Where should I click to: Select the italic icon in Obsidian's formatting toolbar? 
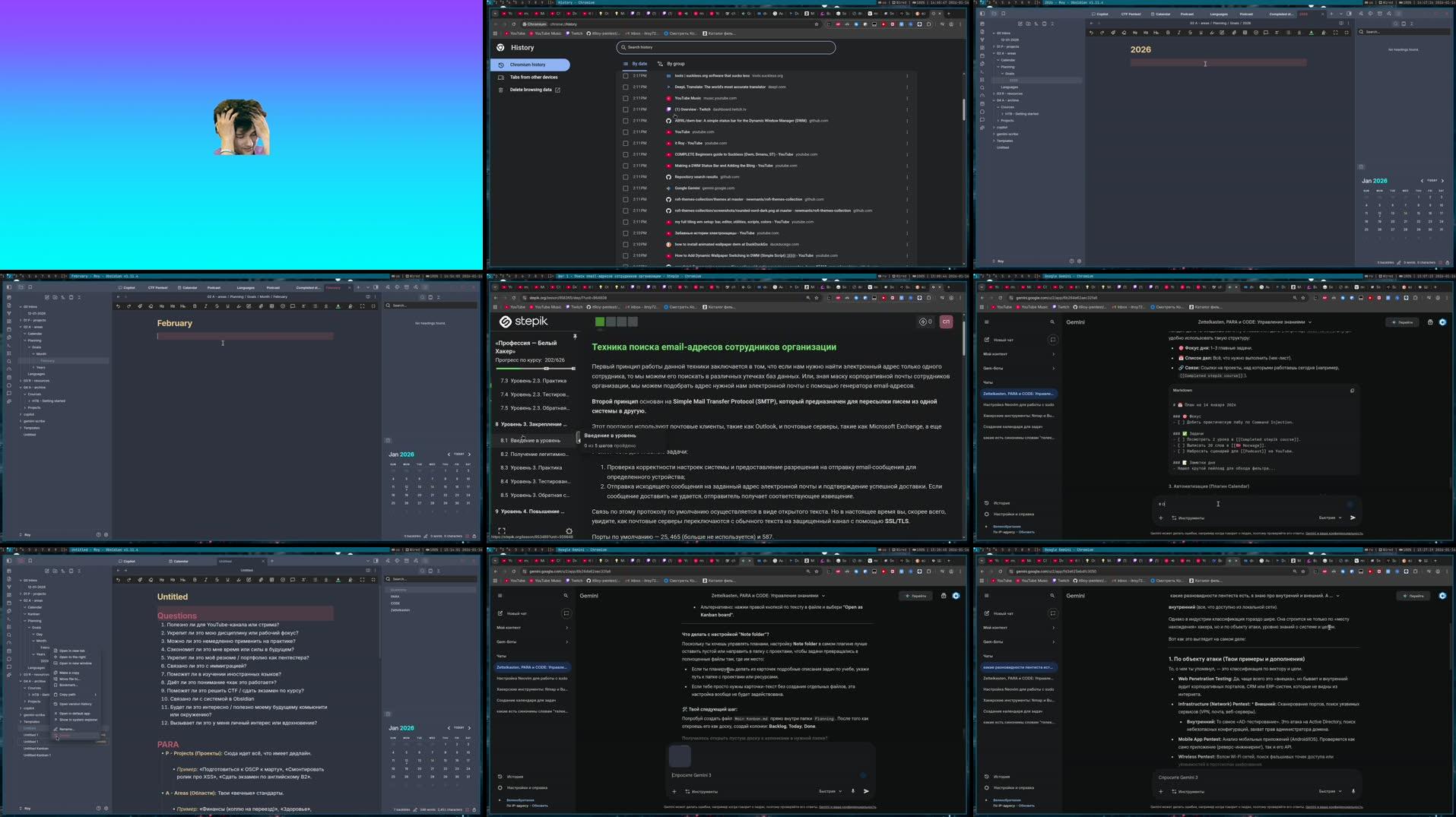click(1178, 33)
